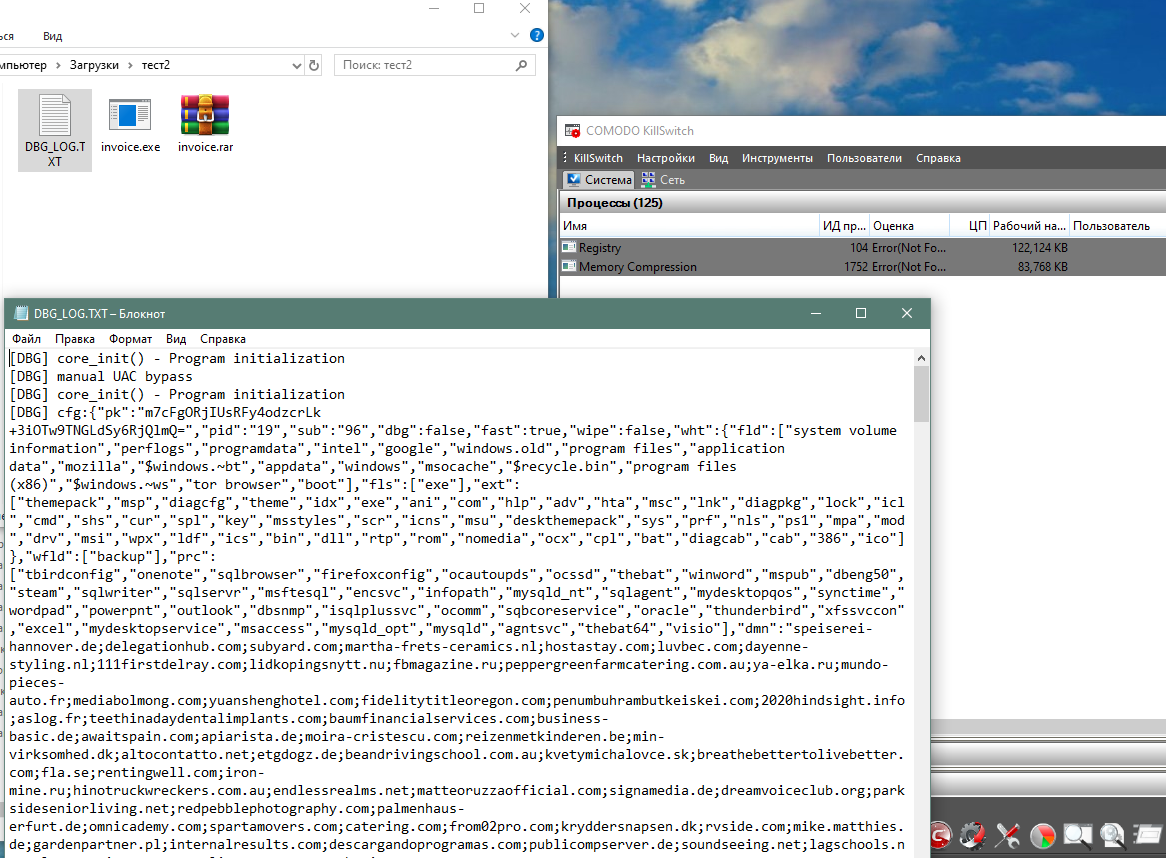Click the window magnifier search icon
Screen dimensions: 1166x858
click(1078, 836)
